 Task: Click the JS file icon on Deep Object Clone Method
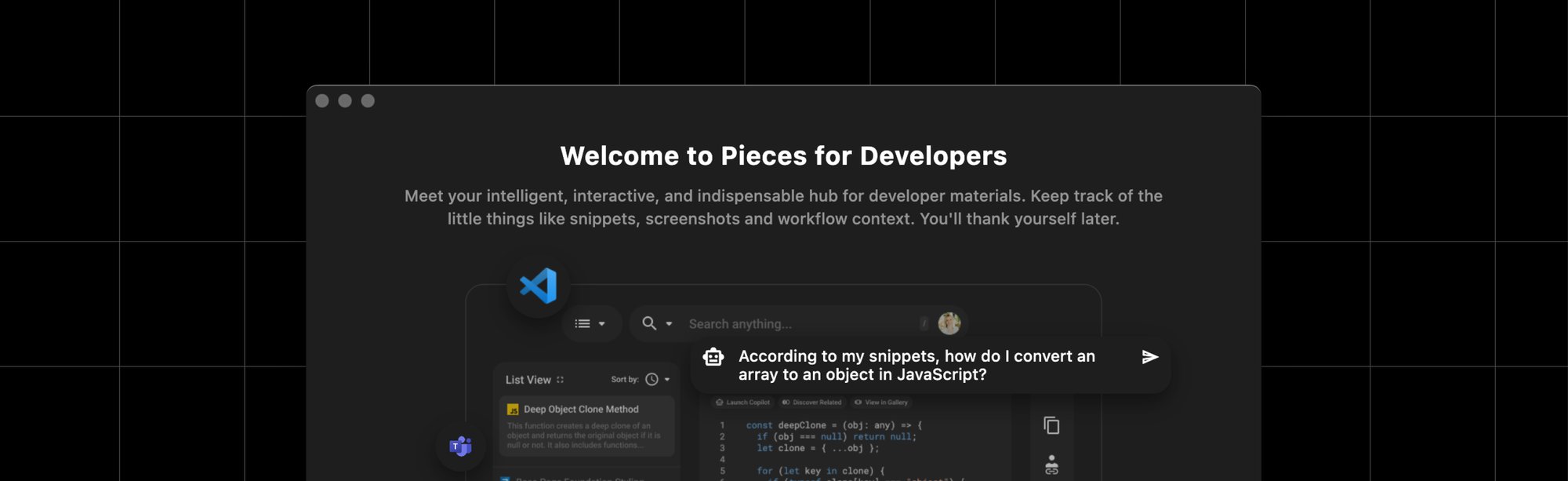(513, 410)
